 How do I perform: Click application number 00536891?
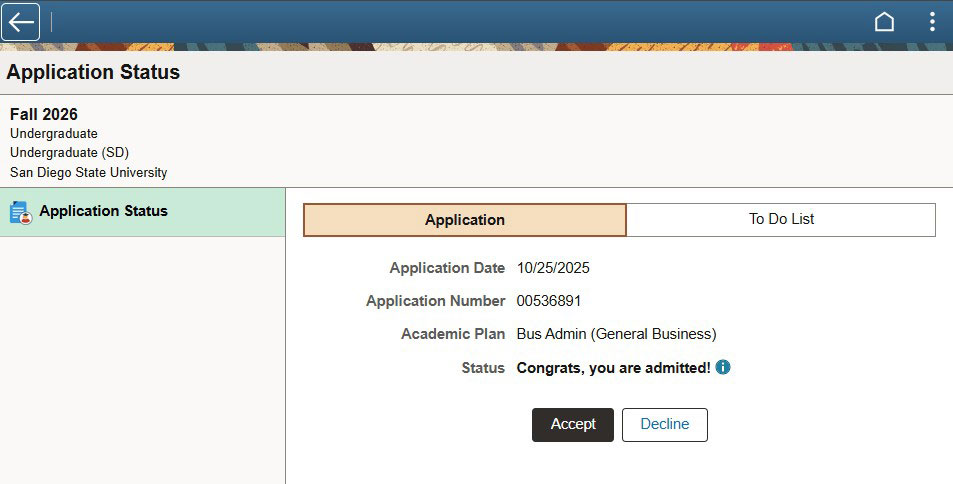549,301
